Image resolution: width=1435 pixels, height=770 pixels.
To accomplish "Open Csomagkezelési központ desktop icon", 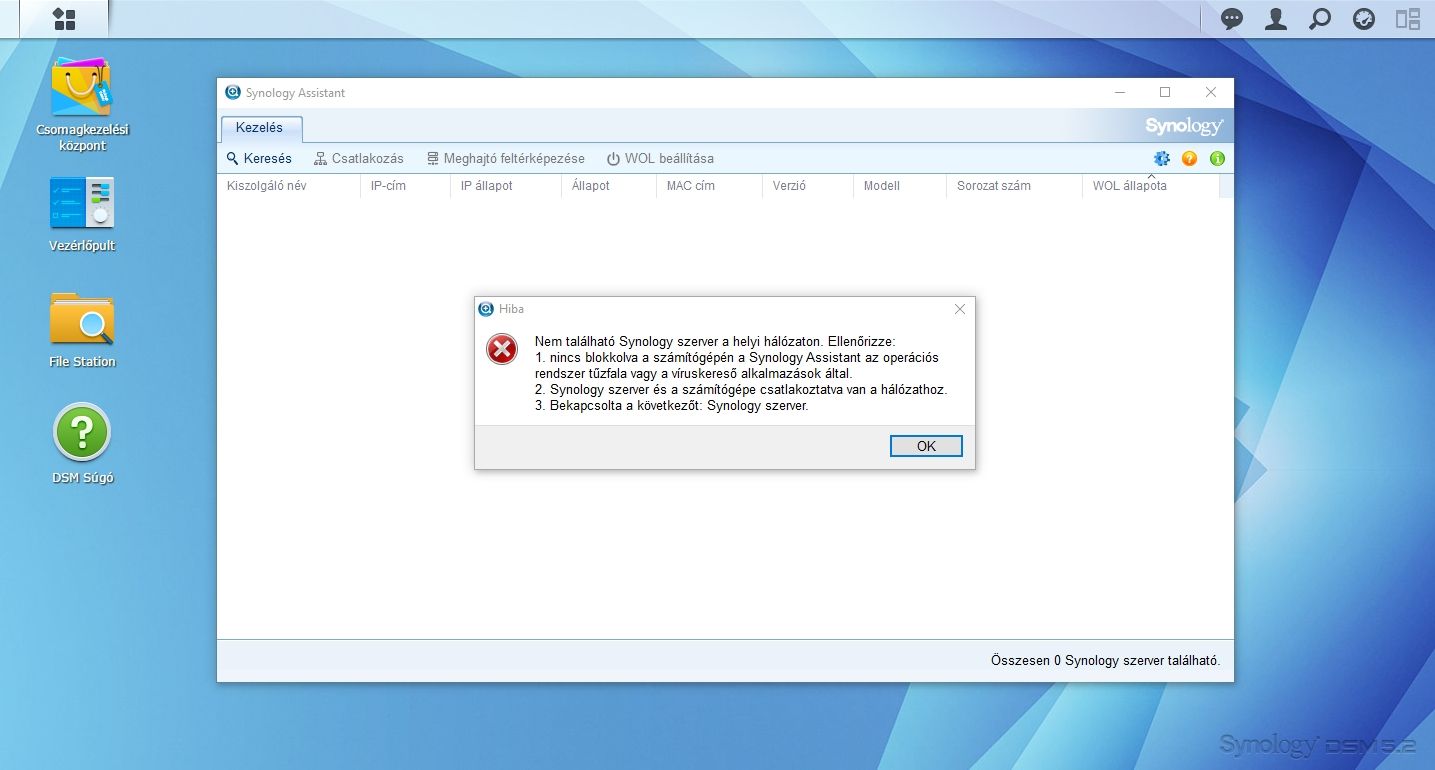I will pos(82,104).
